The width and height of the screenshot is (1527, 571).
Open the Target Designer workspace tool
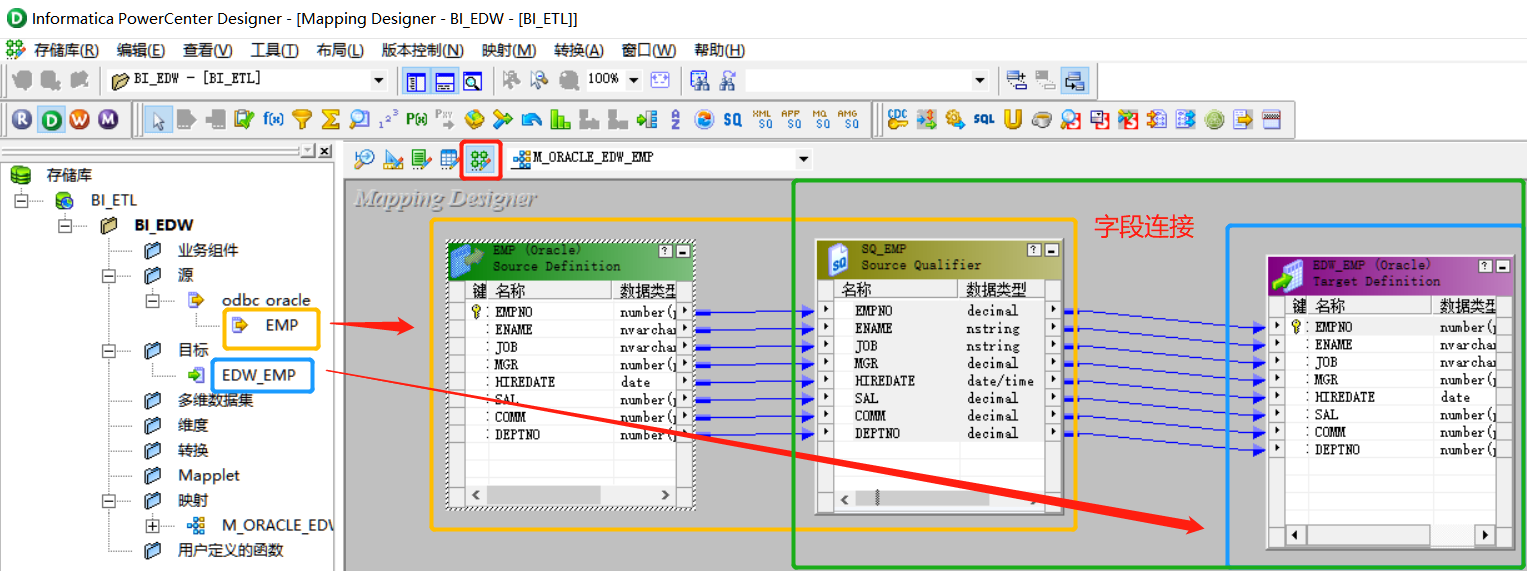(394, 159)
